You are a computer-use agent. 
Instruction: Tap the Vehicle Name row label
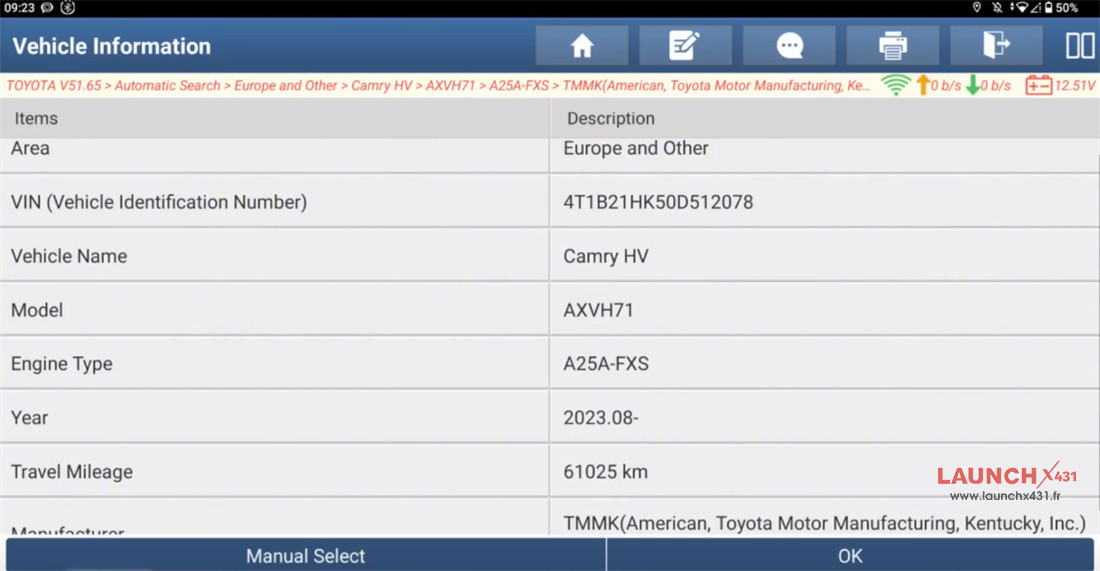point(69,256)
